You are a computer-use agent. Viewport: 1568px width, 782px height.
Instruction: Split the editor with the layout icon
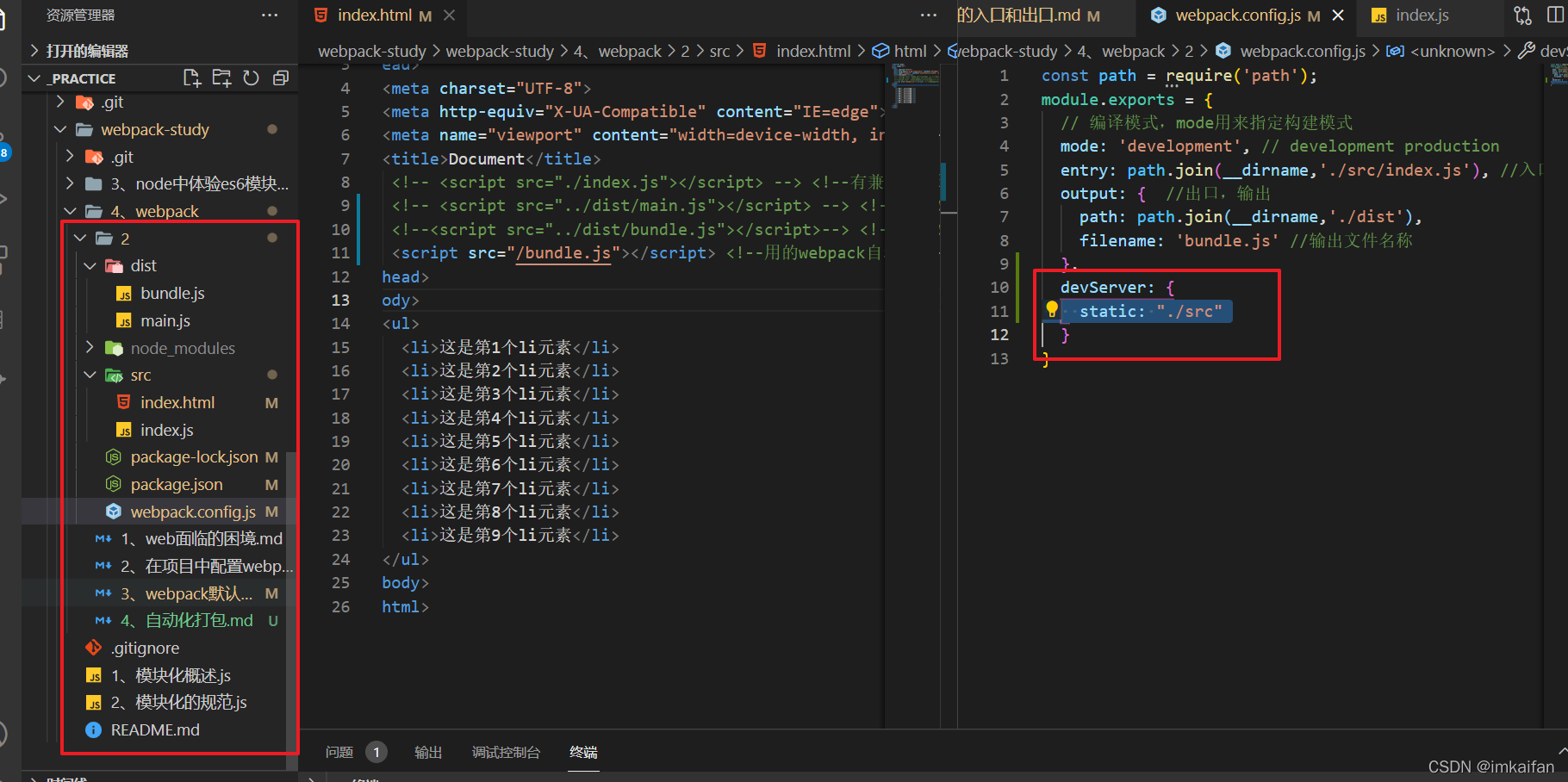click(x=1556, y=16)
